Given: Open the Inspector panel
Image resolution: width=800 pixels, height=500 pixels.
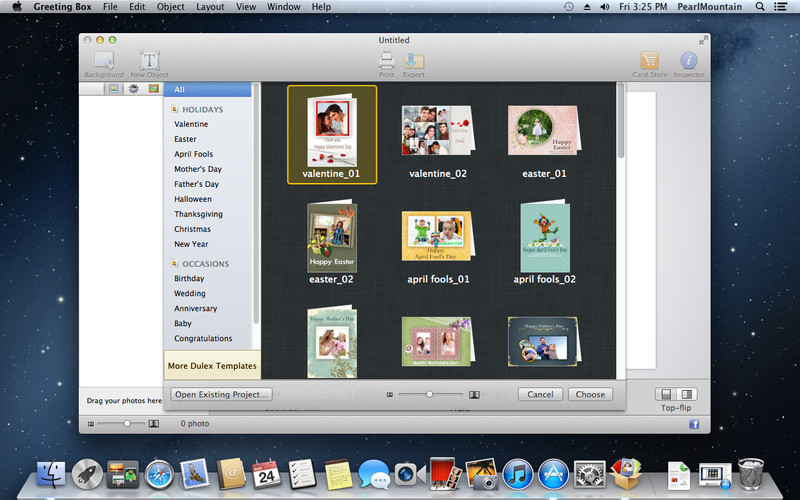Looking at the screenshot, I should tap(689, 62).
